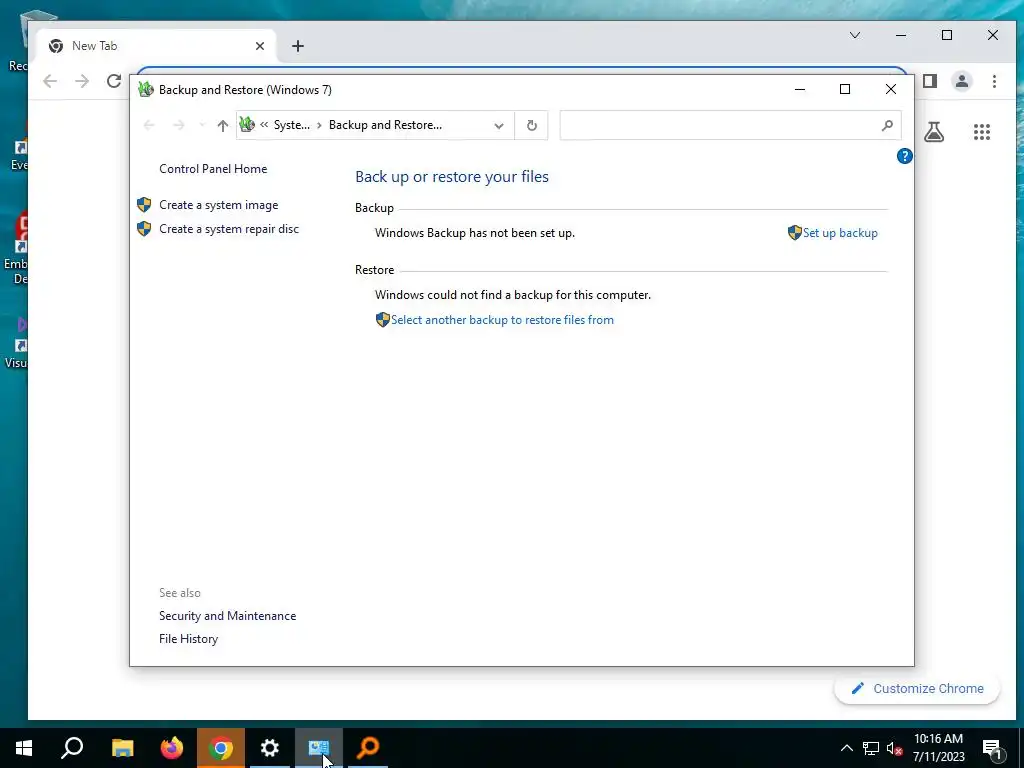Click the Control Panel search box

[730, 125]
